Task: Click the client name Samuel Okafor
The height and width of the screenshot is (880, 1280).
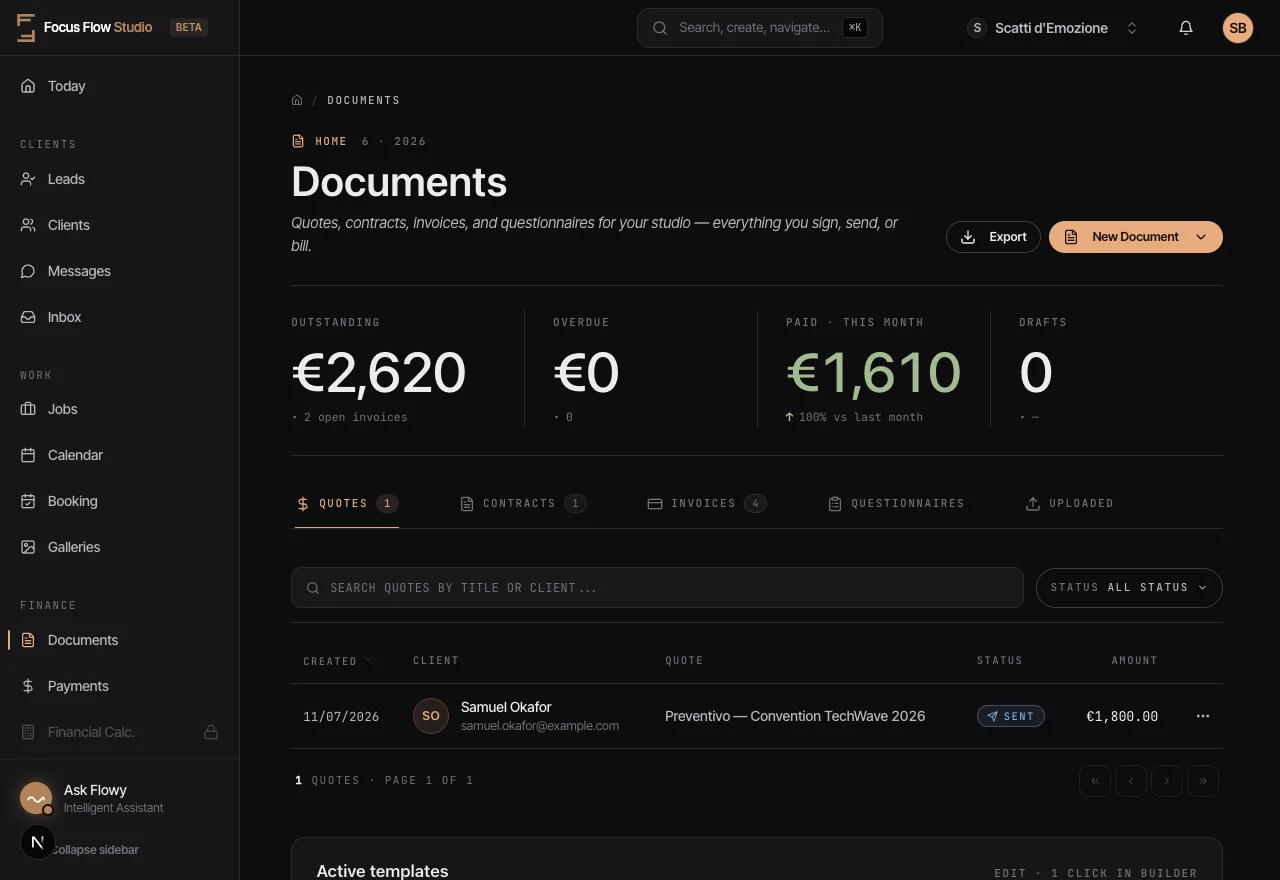Action: pos(506,707)
